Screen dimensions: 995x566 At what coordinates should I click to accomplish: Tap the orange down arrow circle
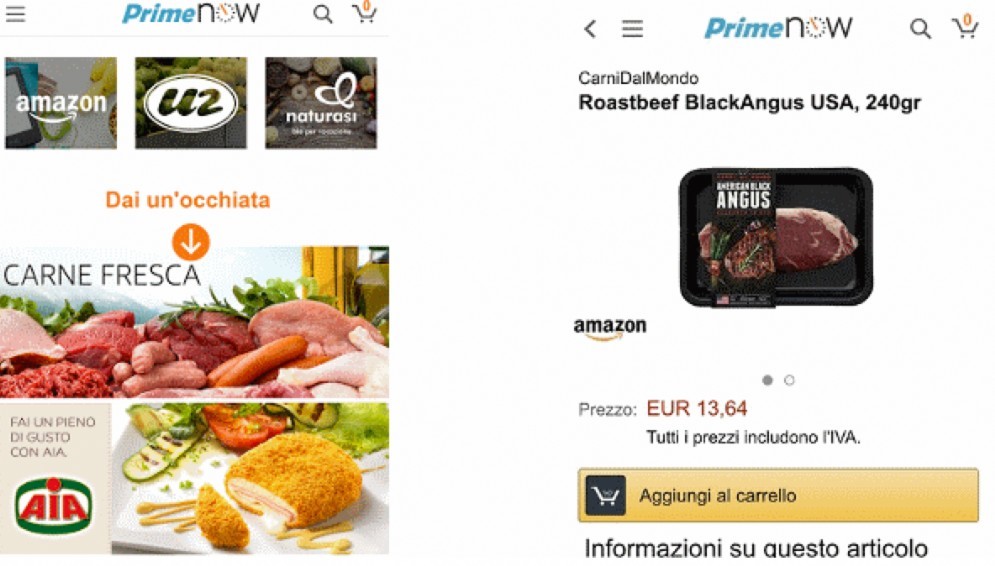click(190, 242)
